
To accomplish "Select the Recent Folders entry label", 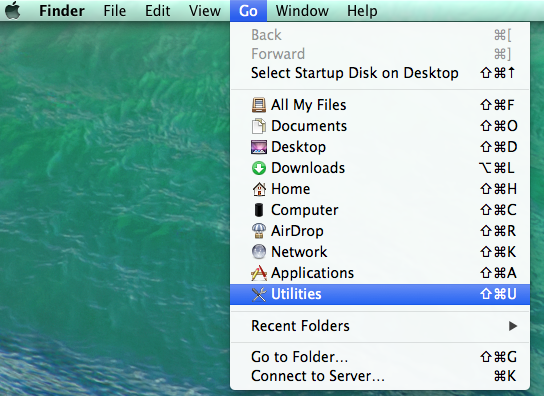I will (x=300, y=326).
